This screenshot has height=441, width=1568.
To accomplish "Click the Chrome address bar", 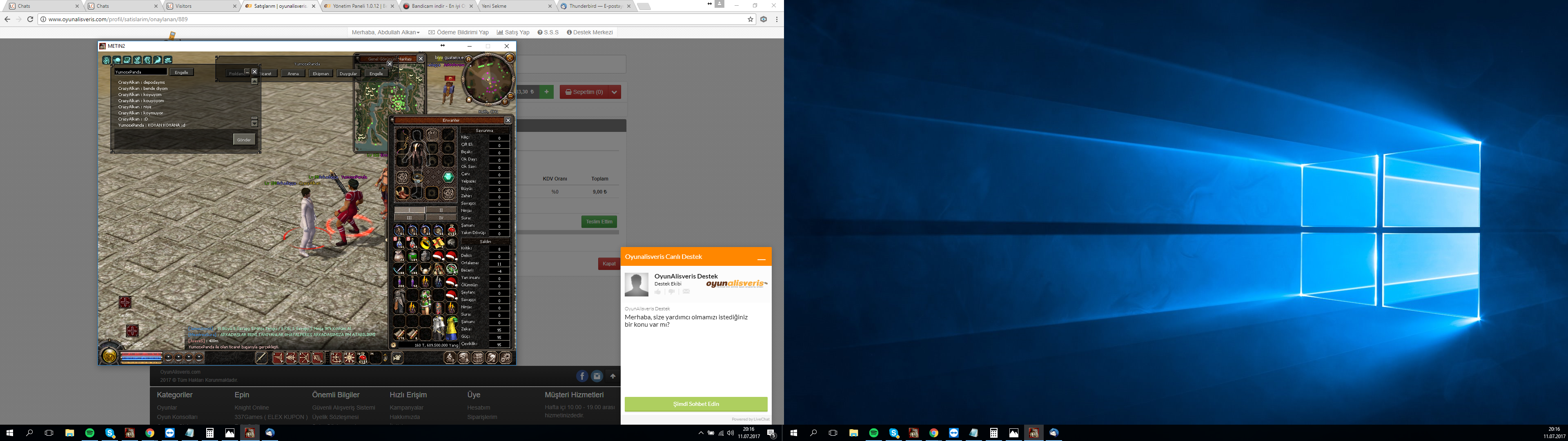I will tap(396, 20).
